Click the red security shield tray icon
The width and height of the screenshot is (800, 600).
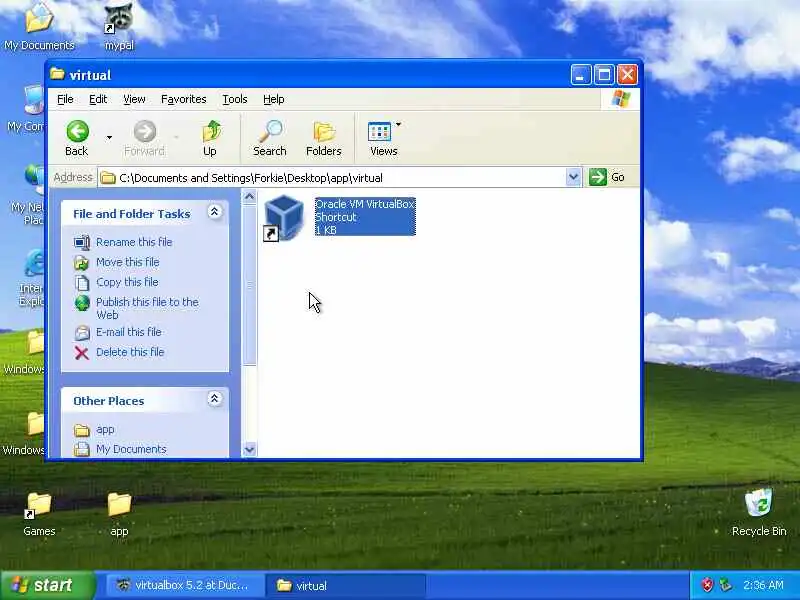(x=707, y=585)
